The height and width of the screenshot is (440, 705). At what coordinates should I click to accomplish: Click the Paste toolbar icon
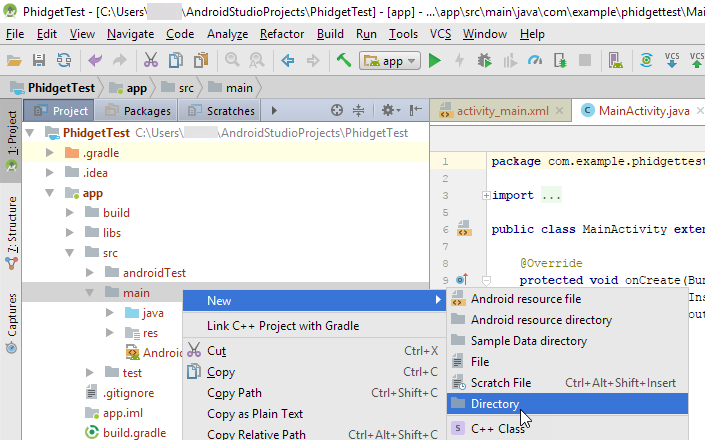click(x=201, y=60)
